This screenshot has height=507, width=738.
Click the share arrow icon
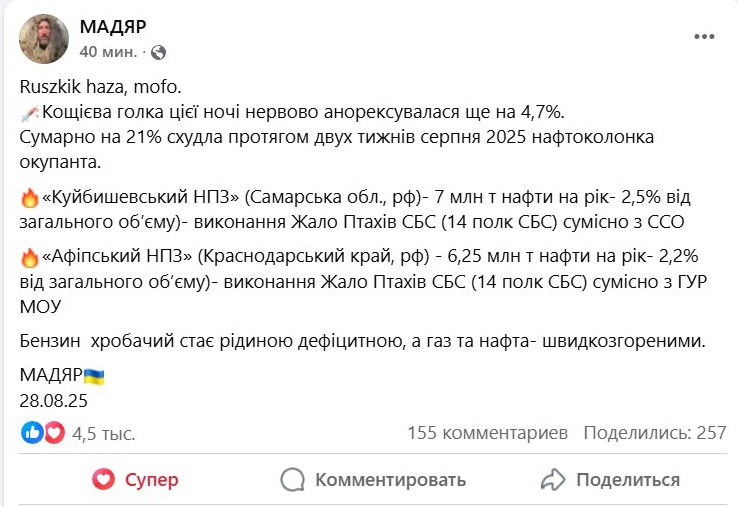point(553,479)
